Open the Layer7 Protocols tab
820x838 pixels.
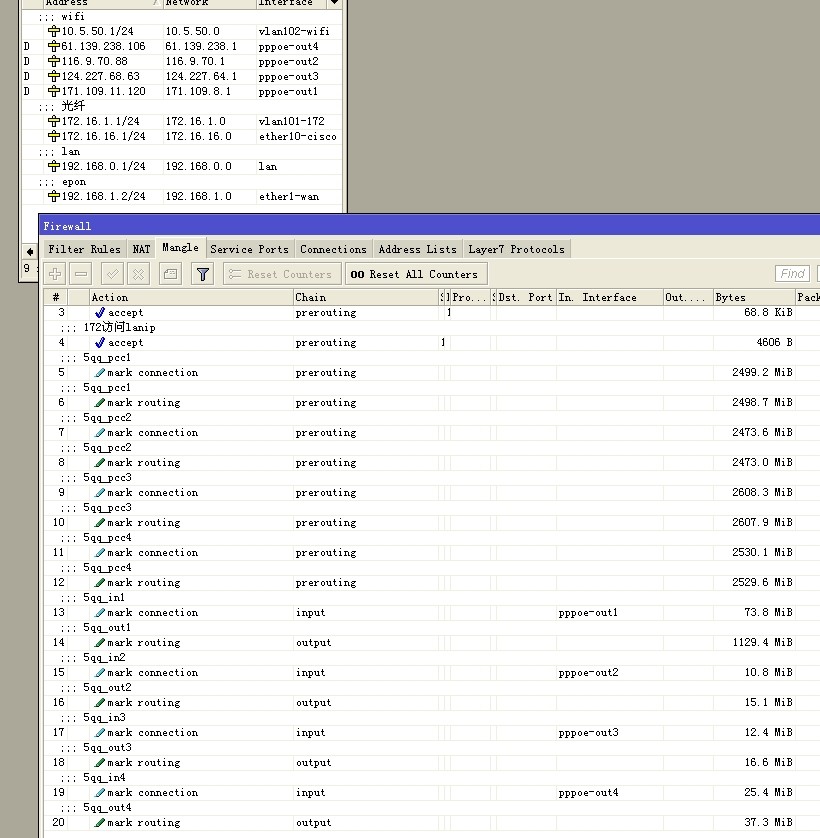516,249
